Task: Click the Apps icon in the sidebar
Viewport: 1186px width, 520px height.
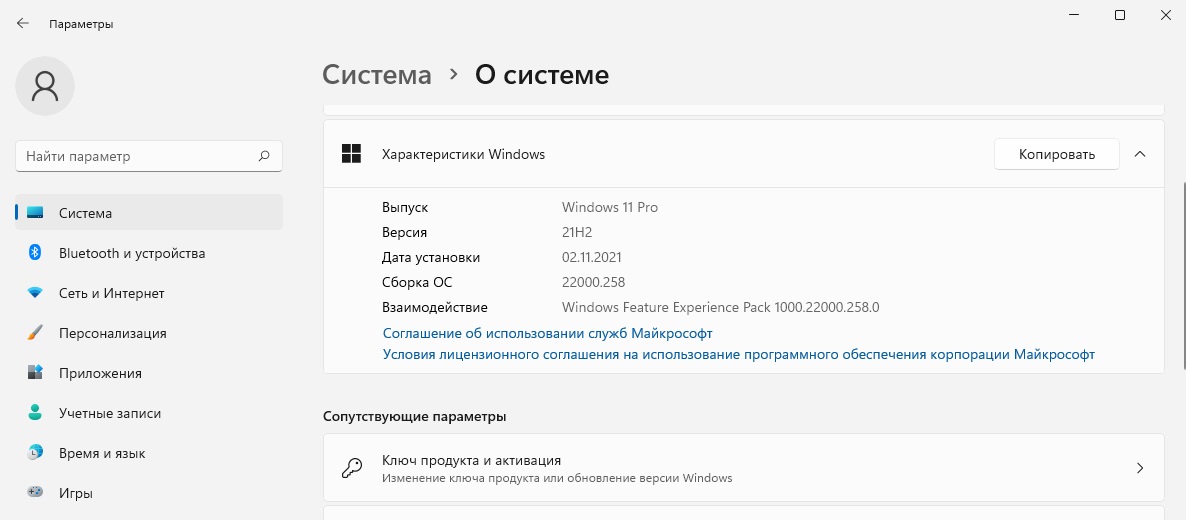Action: click(x=35, y=373)
